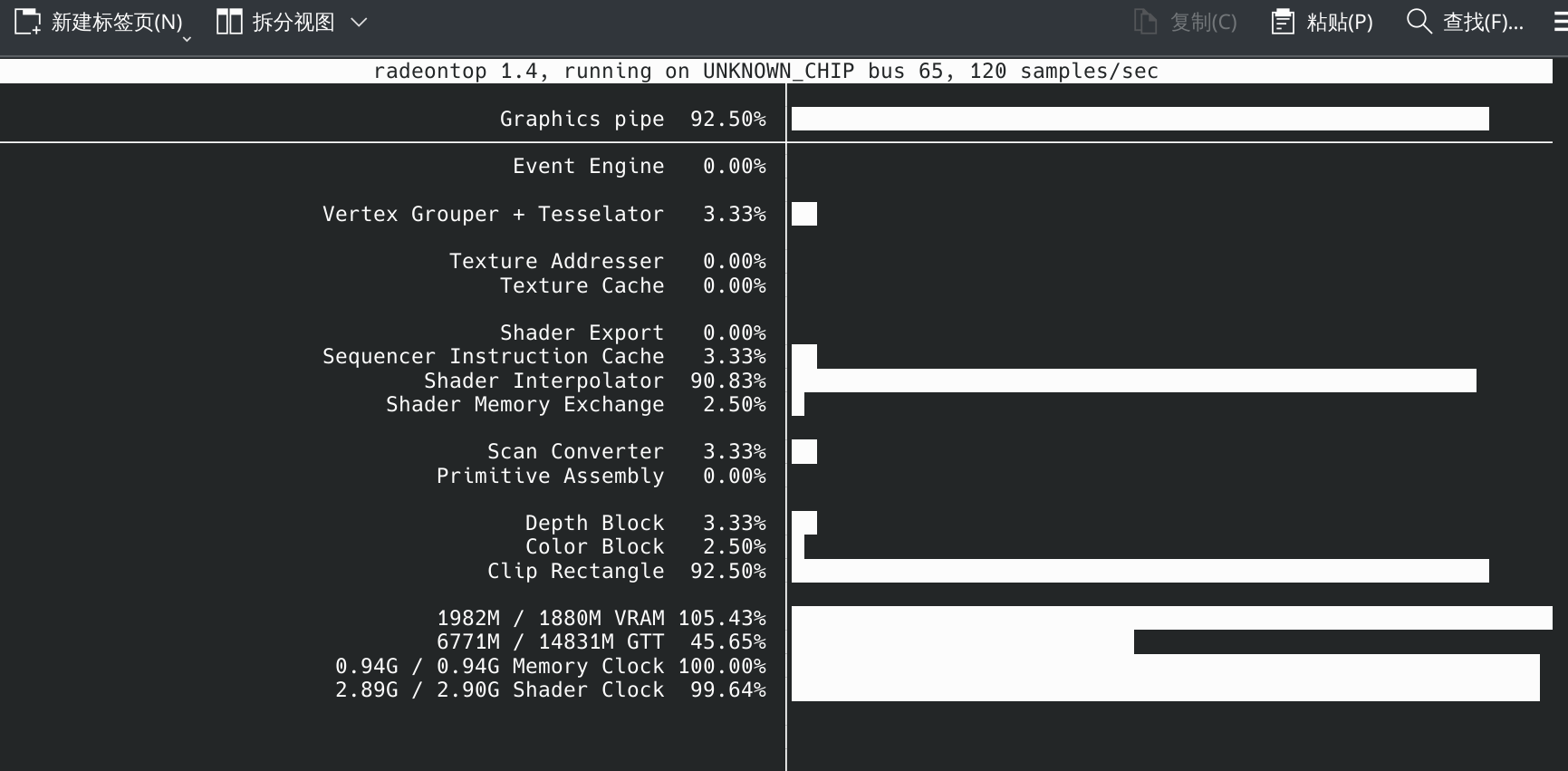Click the 92.50% Graphics pipe value
The width and height of the screenshot is (1568, 771).
[x=728, y=119]
